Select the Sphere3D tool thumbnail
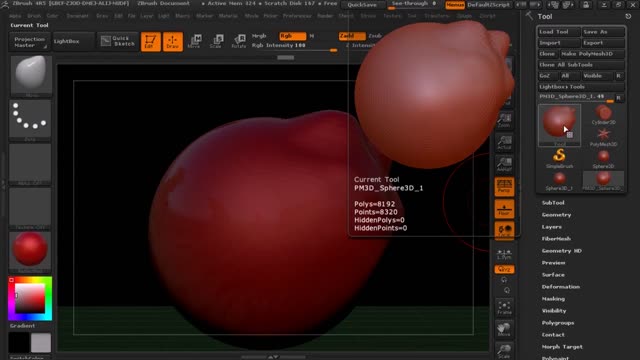Image resolution: width=640 pixels, height=360 pixels. tap(603, 159)
